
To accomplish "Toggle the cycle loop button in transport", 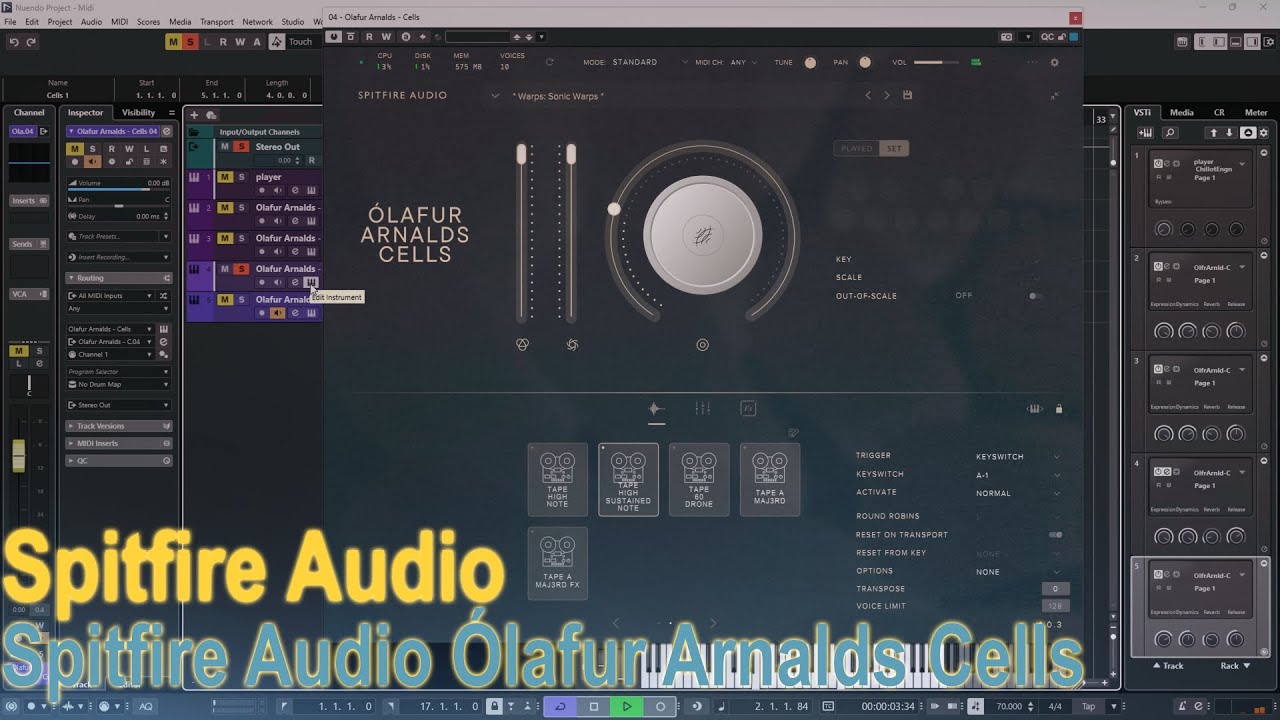I will (x=560, y=706).
